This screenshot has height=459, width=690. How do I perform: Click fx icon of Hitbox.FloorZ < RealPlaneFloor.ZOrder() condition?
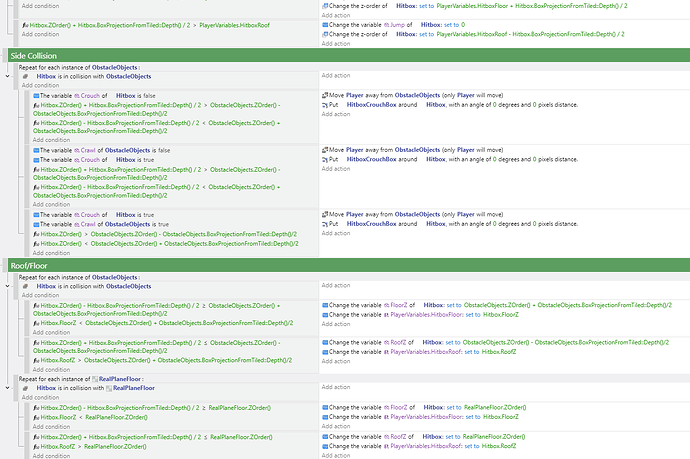click(37, 417)
